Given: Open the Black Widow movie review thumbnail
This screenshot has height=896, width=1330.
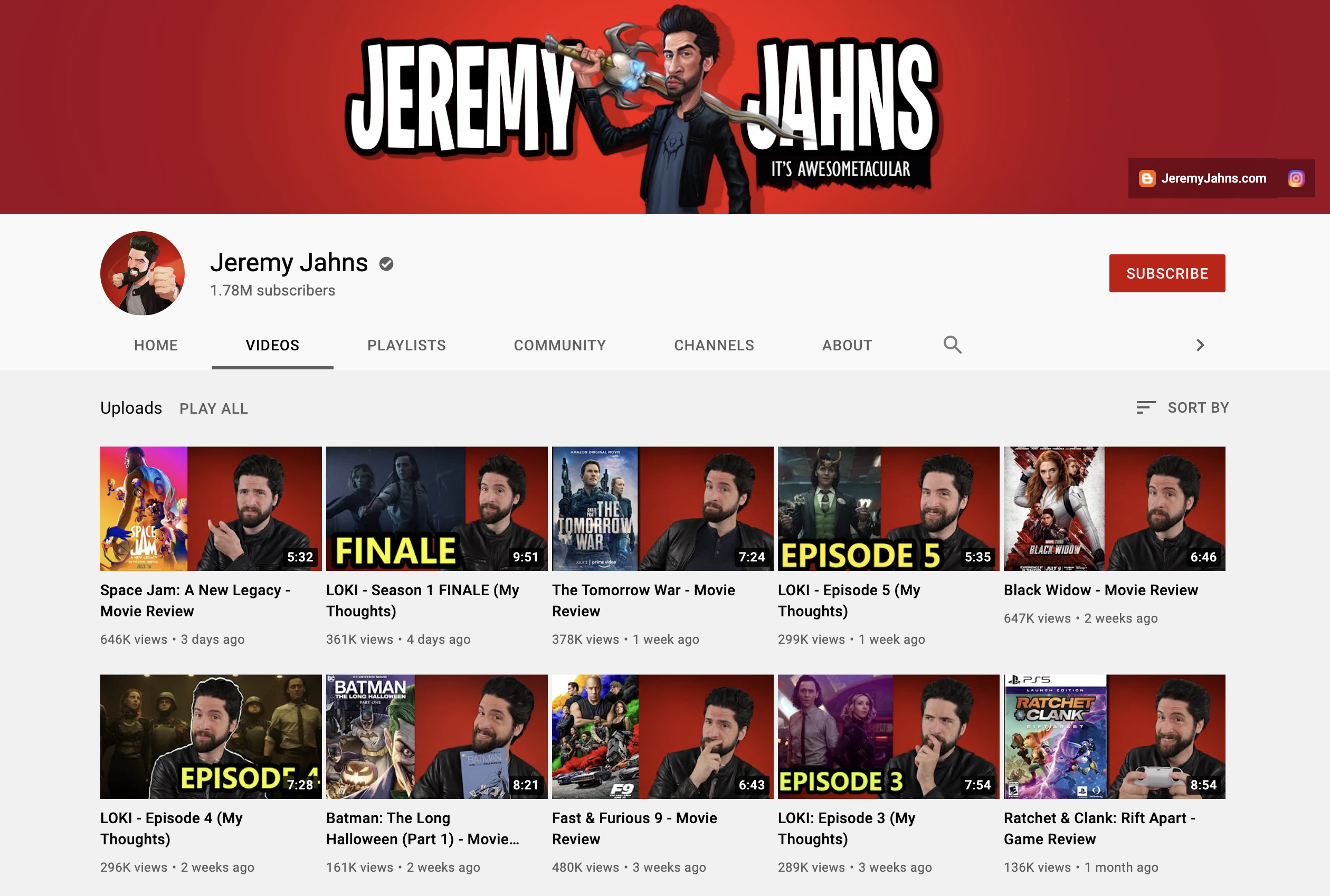Looking at the screenshot, I should 1114,508.
